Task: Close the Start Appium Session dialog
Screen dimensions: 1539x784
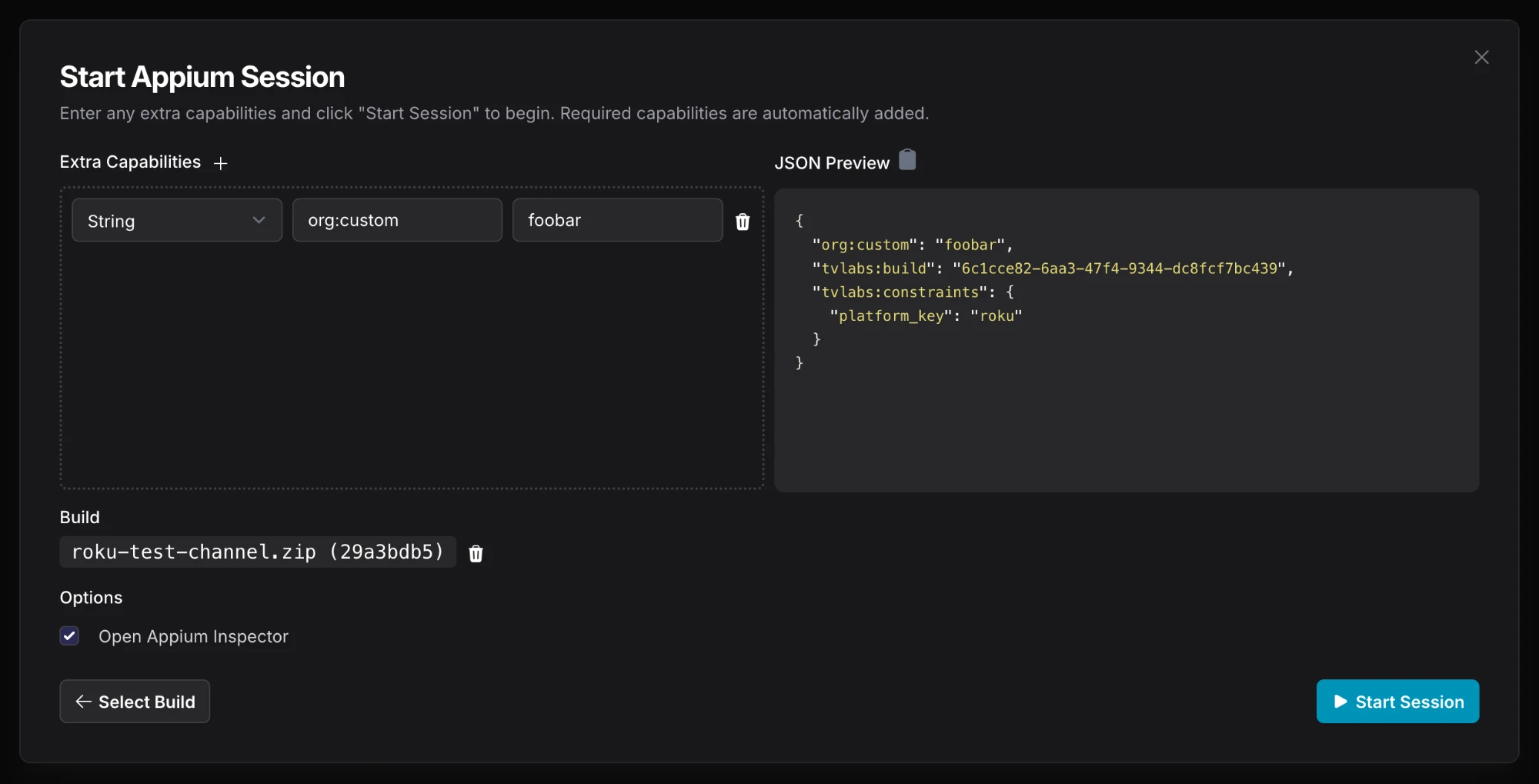Action: click(1481, 58)
